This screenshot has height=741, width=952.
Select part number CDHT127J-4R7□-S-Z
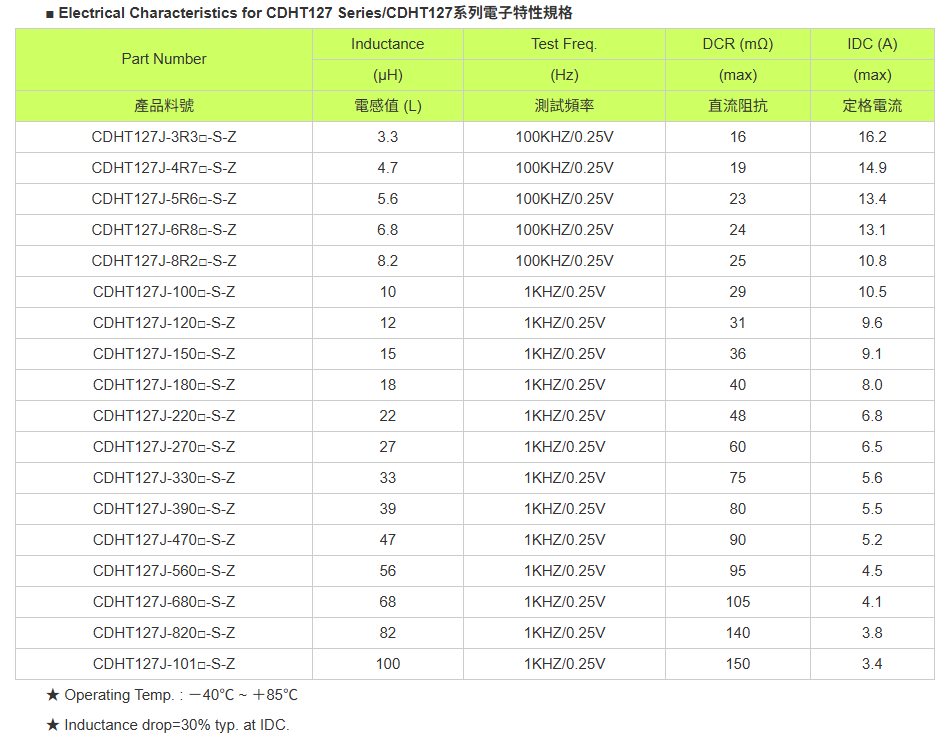pos(164,168)
